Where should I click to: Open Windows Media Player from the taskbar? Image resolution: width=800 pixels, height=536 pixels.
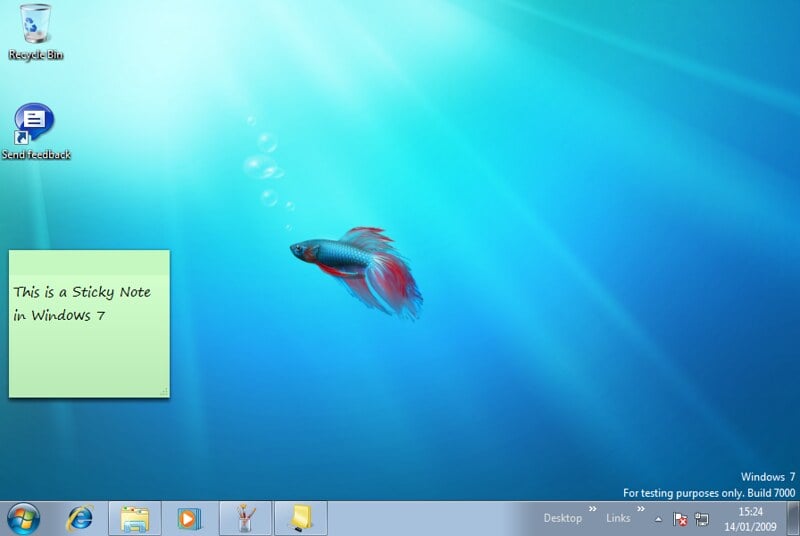(189, 518)
